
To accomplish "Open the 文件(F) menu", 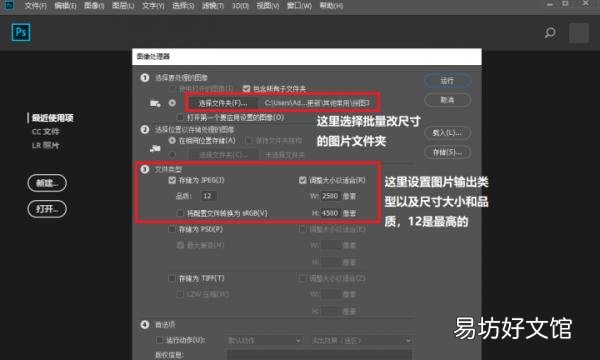I will [35, 6].
